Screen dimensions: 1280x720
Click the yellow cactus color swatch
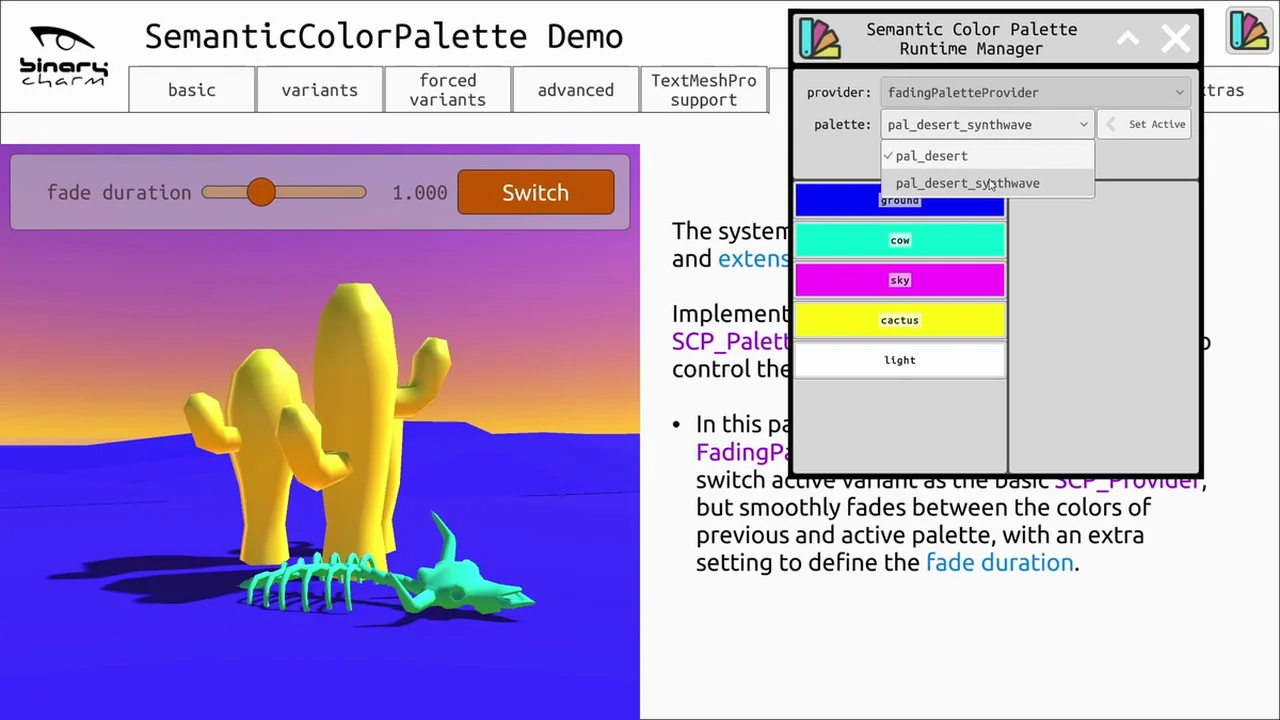[x=899, y=320]
